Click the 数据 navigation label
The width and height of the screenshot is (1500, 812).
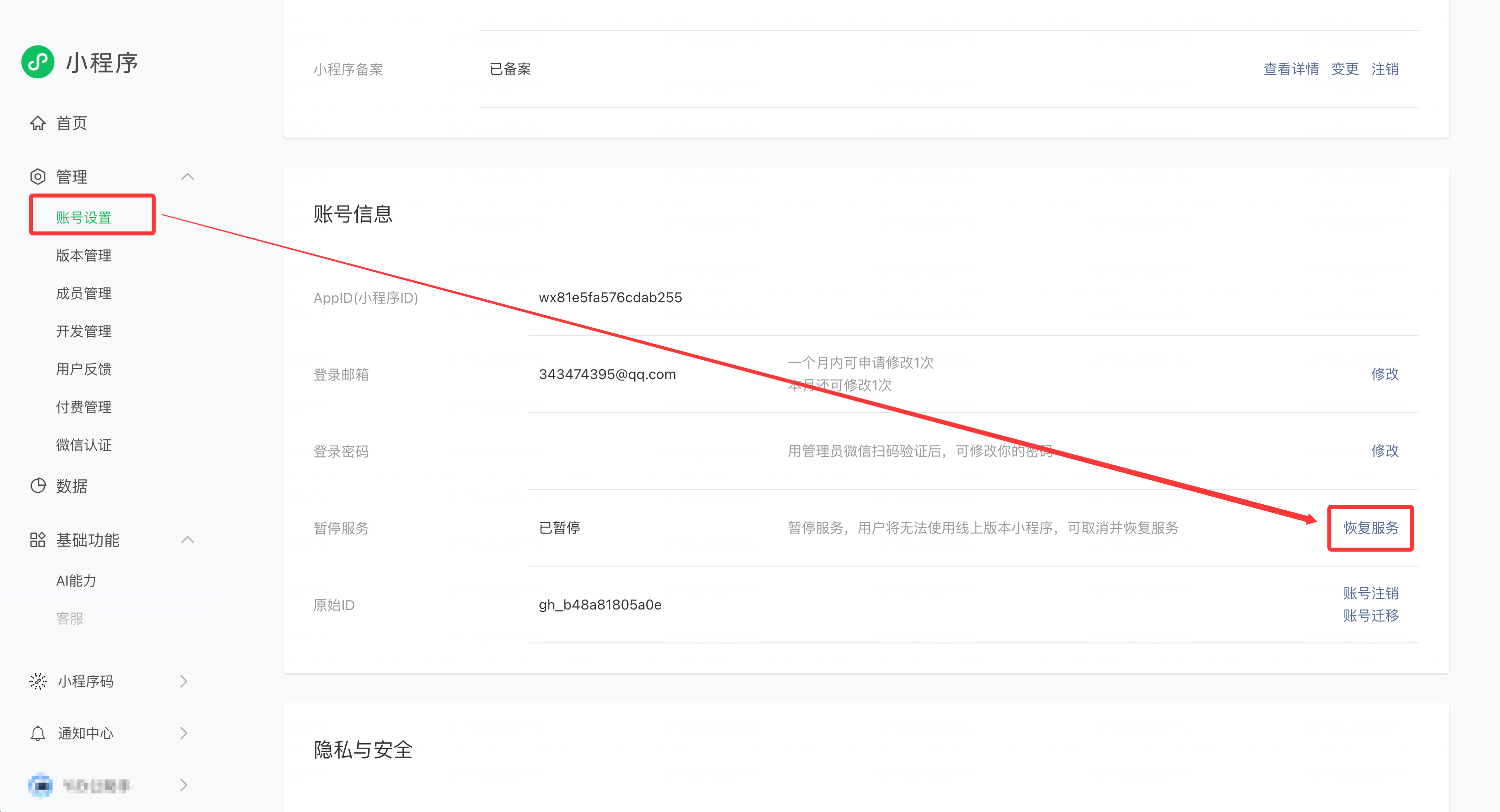coord(72,485)
